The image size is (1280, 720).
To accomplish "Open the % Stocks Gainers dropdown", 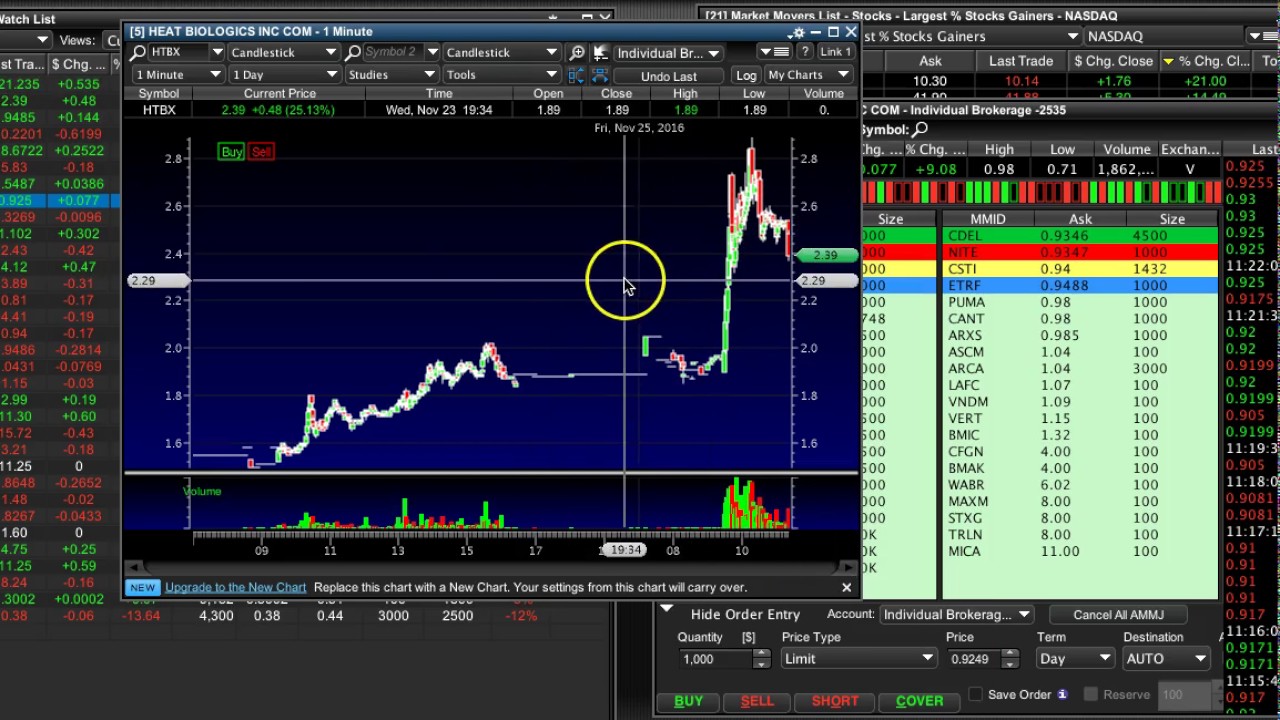I will tap(970, 37).
